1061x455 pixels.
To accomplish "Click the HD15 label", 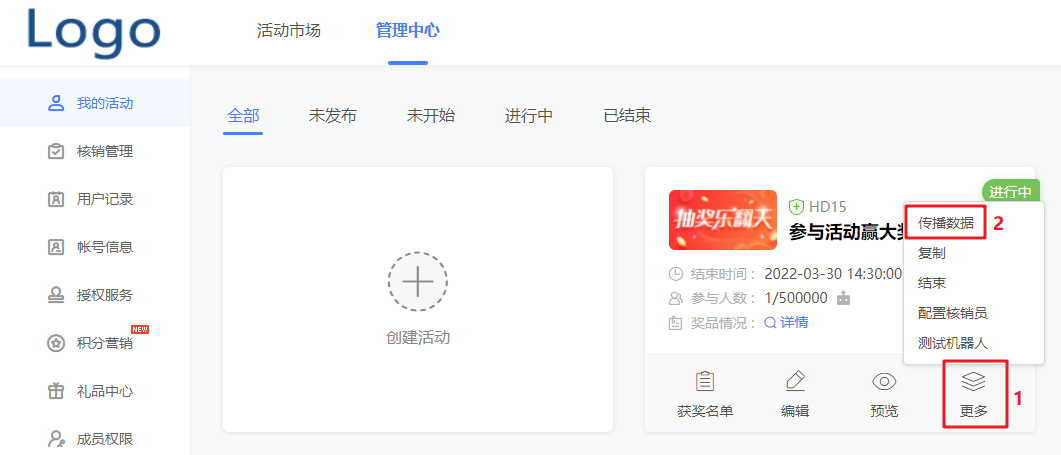I will click(x=828, y=207).
